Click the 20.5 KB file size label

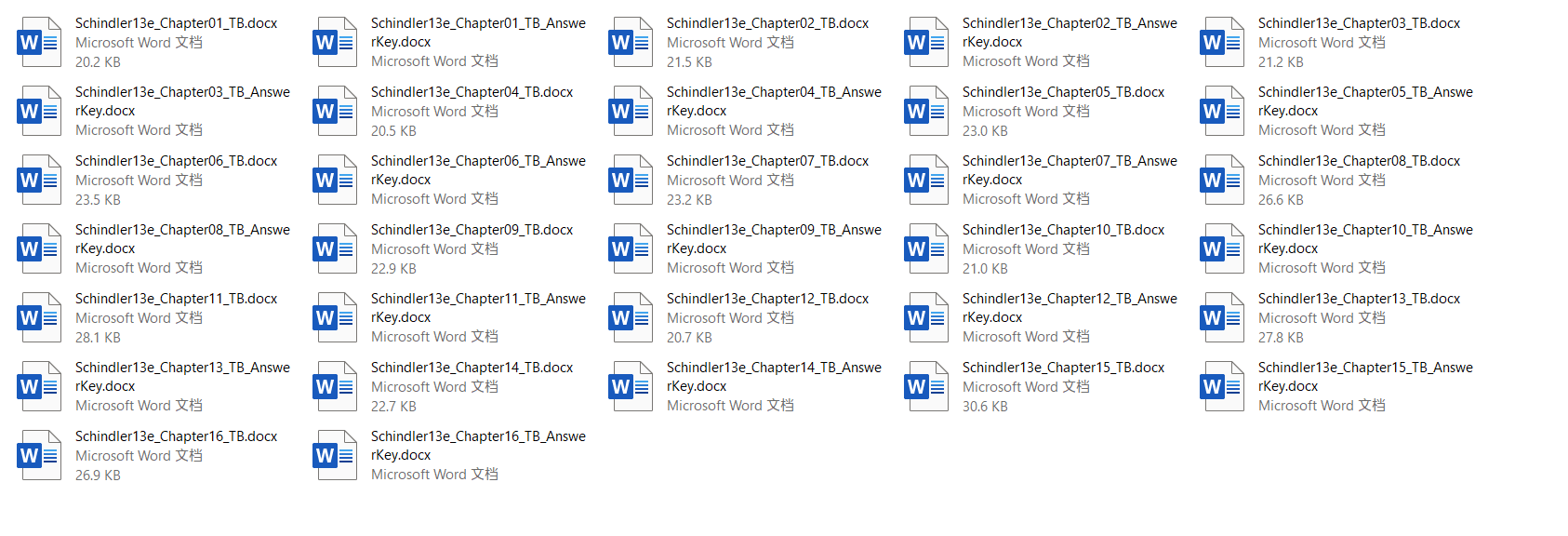click(393, 131)
